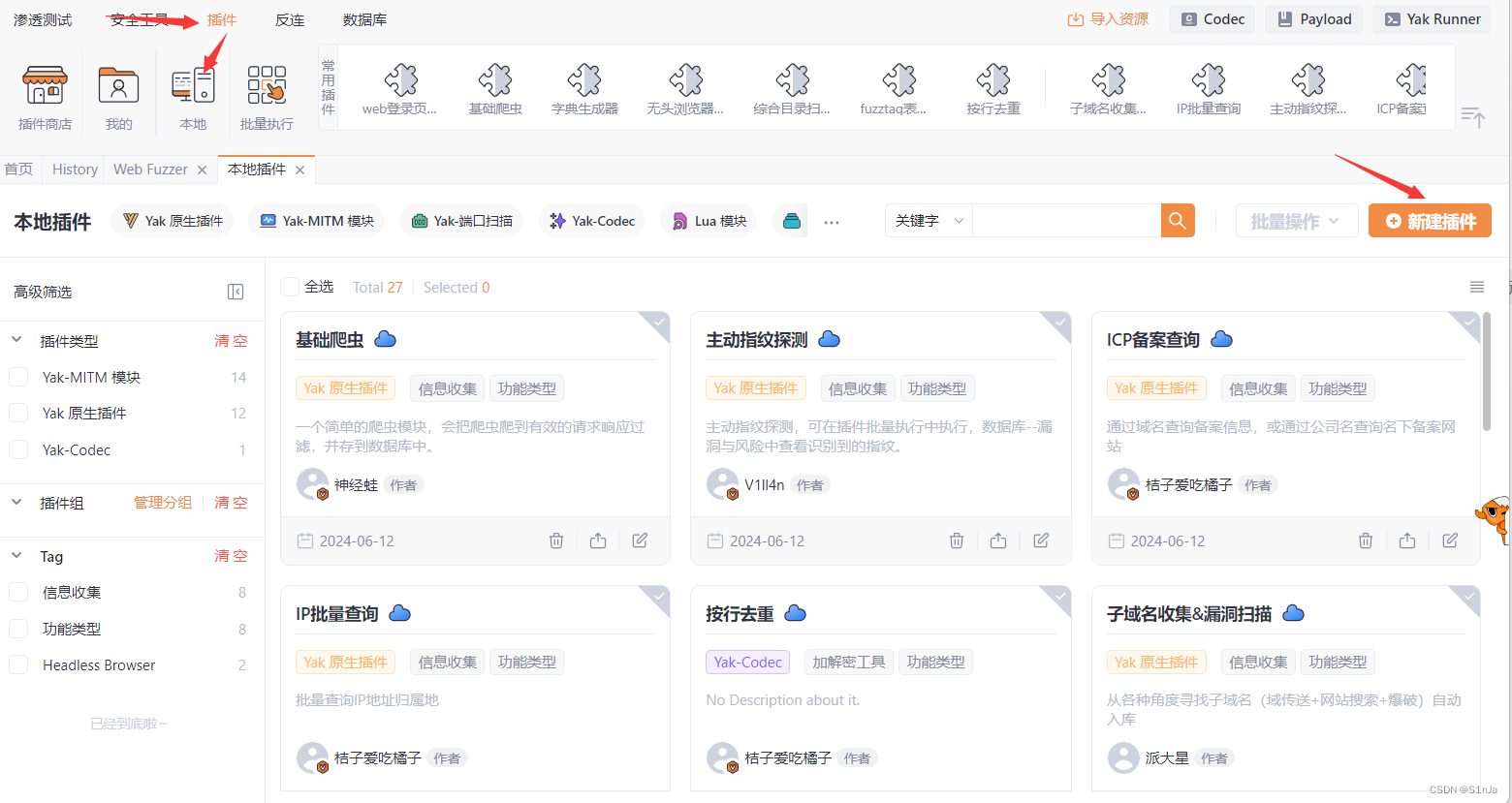
Task: Collapse the 插件类型 section
Action: [x=16, y=340]
